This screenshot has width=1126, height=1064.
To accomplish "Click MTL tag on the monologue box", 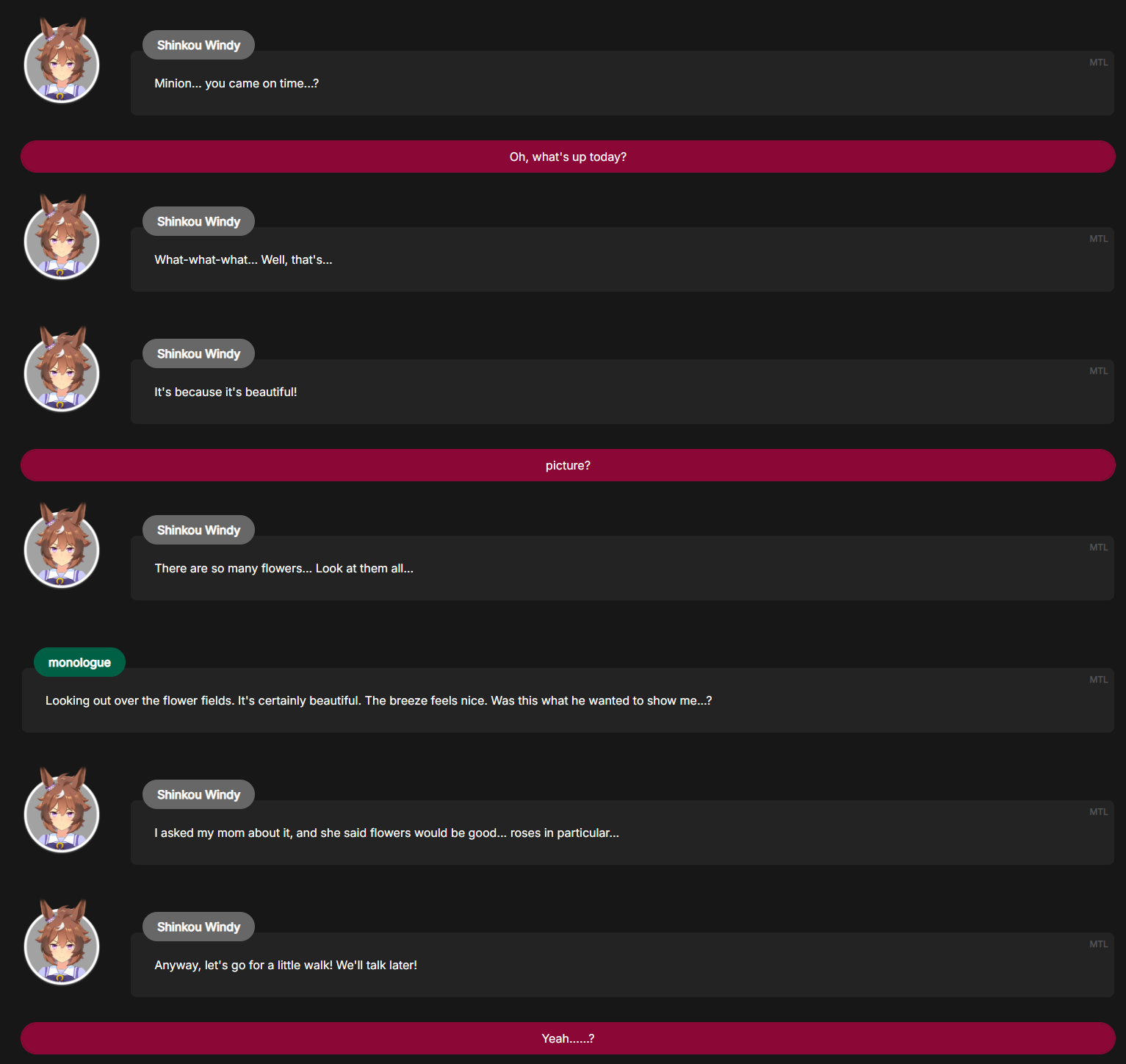I will (x=1098, y=680).
